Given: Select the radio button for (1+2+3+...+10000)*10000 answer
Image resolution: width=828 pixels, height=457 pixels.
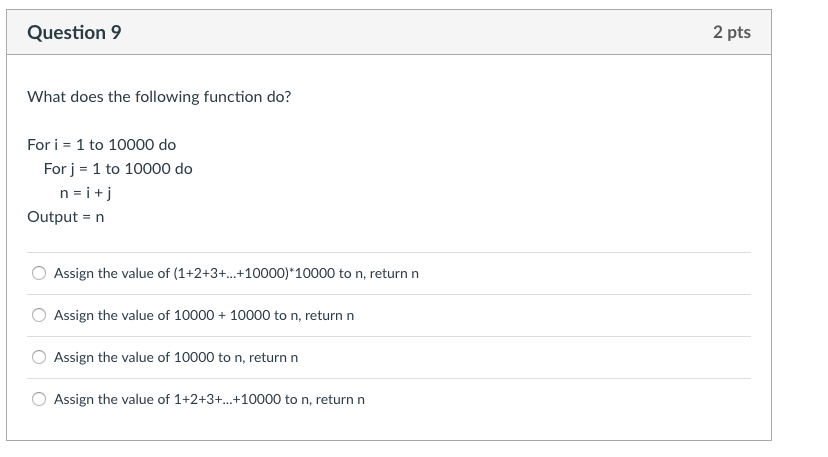Looking at the screenshot, I should tap(39, 273).
